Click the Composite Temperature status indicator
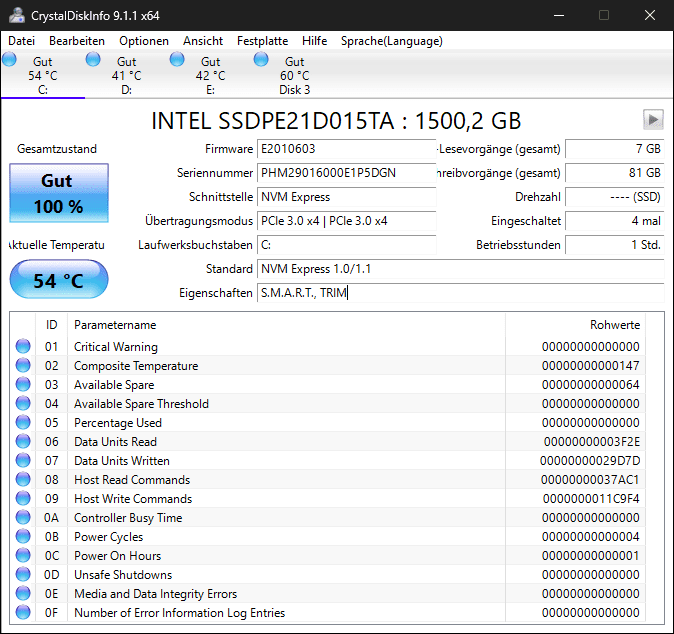 [23, 365]
